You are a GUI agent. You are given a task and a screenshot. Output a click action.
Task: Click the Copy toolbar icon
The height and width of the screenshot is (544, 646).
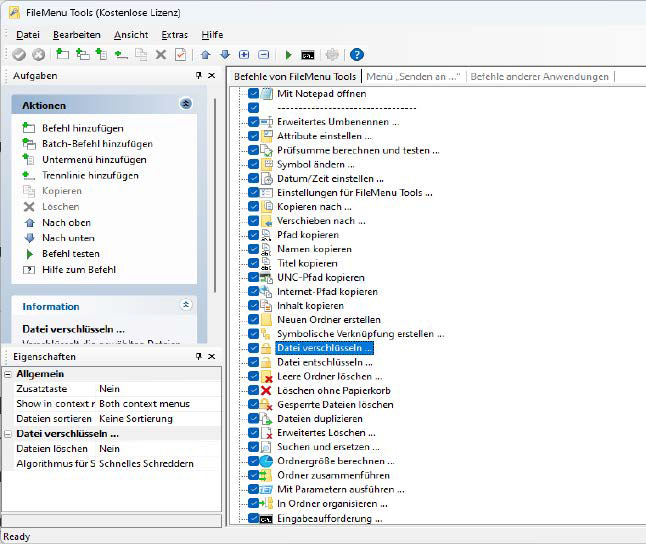pos(141,54)
